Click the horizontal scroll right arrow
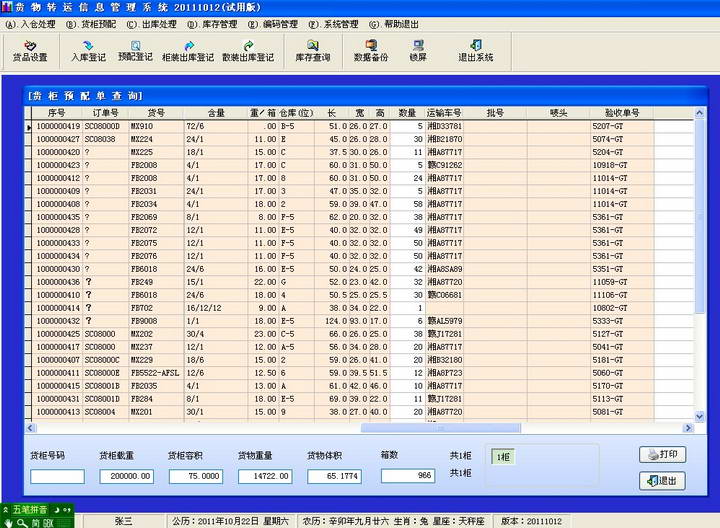This screenshot has height=528, width=720. [x=688, y=428]
